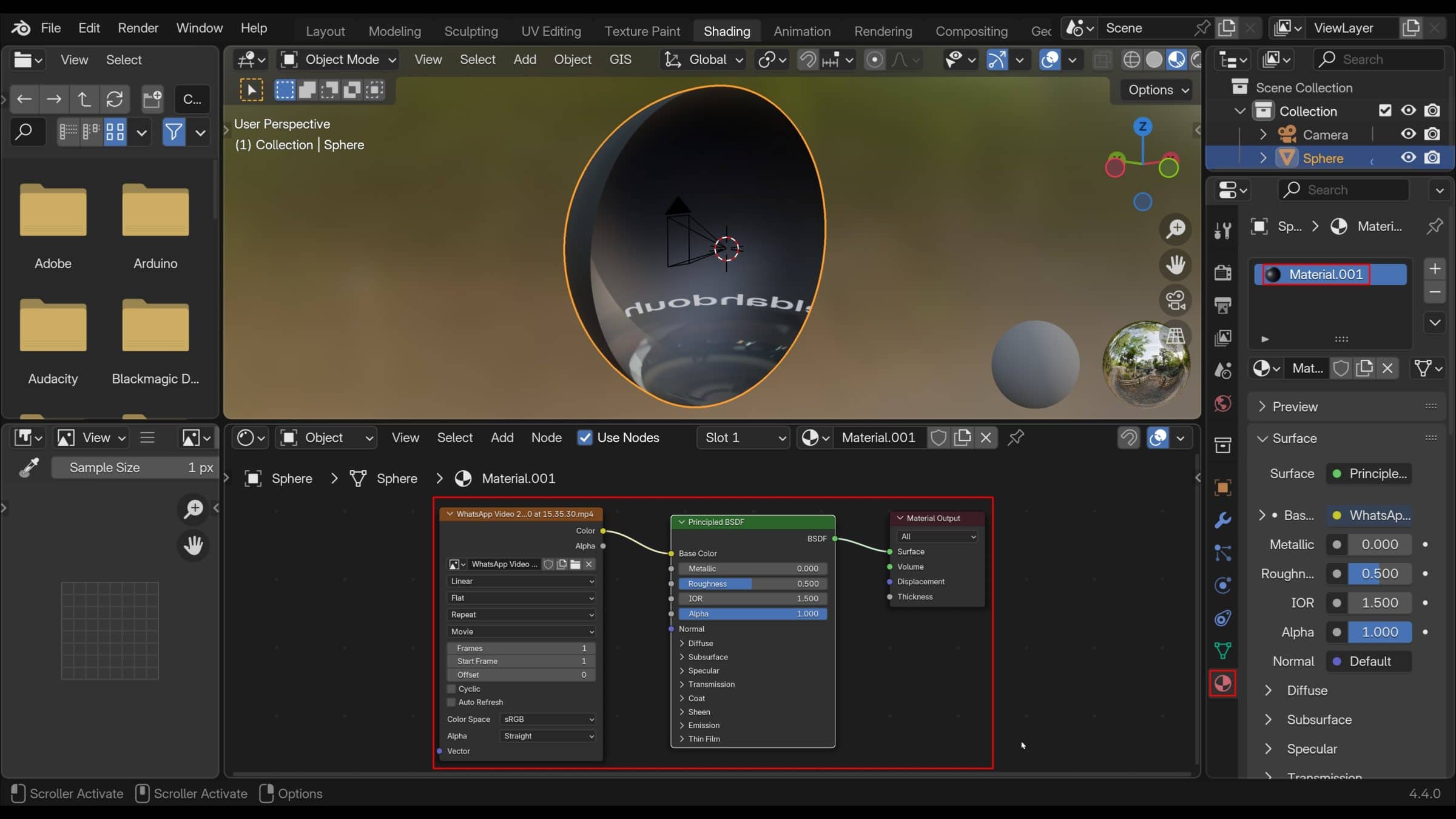Open the Render menu
This screenshot has width=1456, height=819.
138,28
